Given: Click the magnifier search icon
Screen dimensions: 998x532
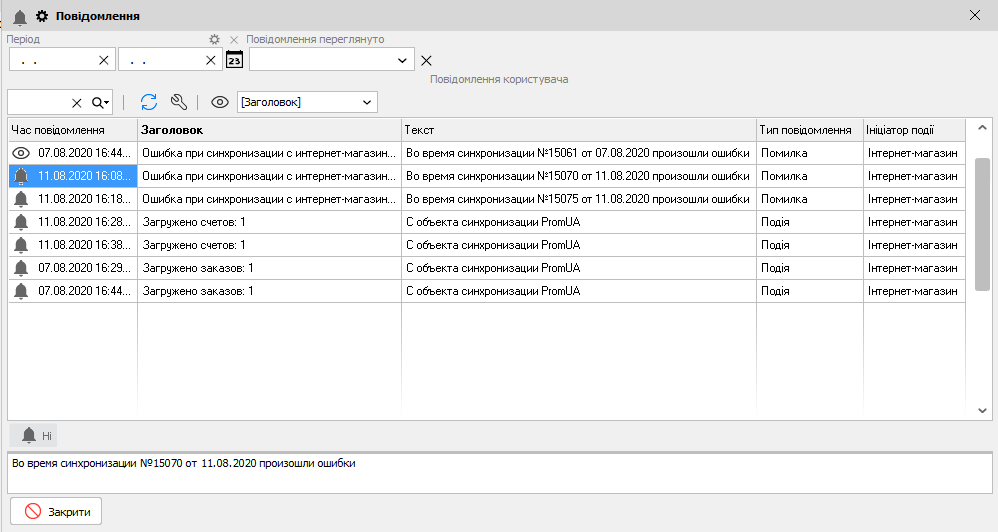Looking at the screenshot, I should pos(99,102).
